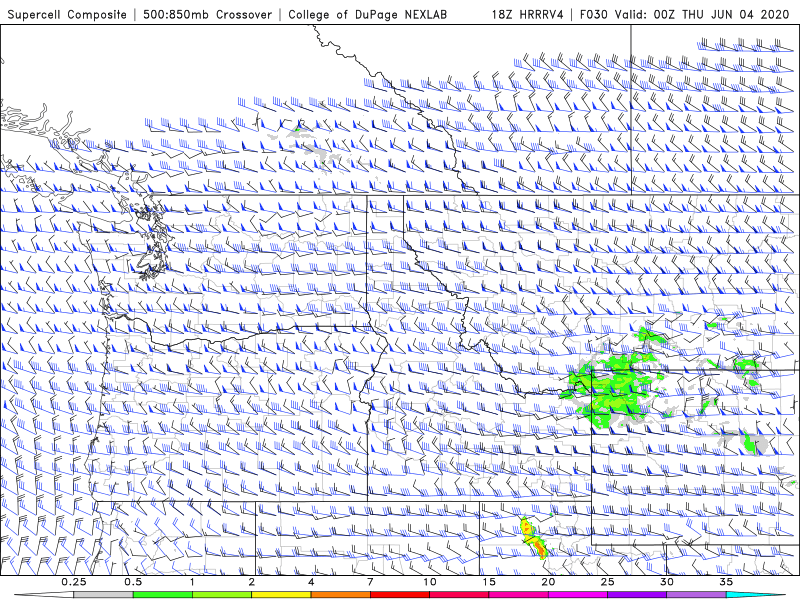Pick the purple 25–30 color bar segment
This screenshot has height=600, width=800.
(x=637, y=595)
